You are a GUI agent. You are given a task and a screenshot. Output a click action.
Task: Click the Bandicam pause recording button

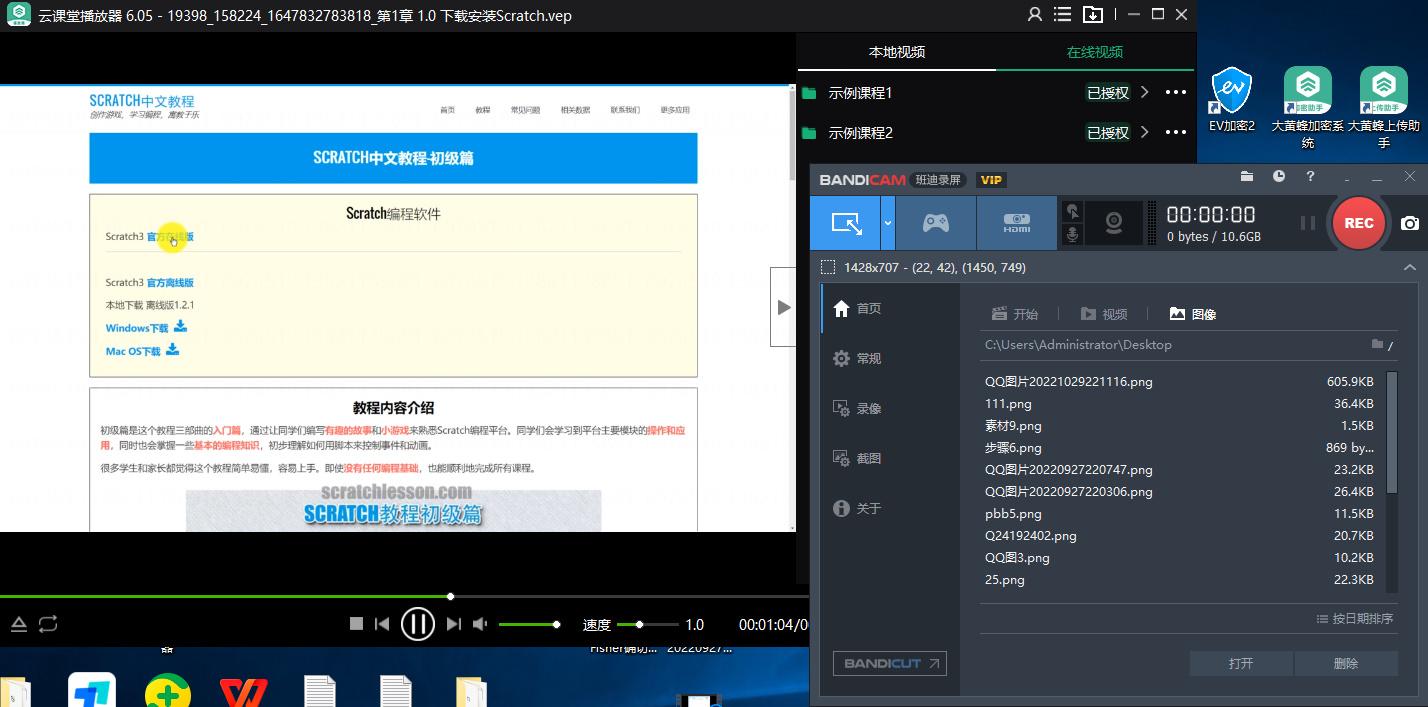click(1307, 223)
